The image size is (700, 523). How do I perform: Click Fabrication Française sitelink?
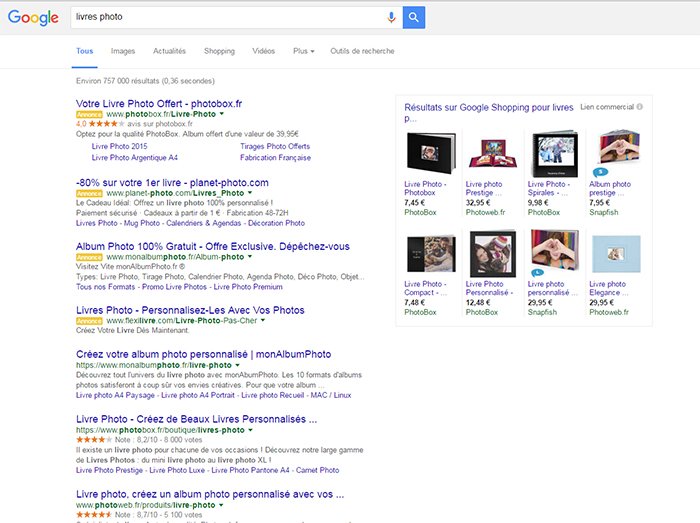coord(275,158)
